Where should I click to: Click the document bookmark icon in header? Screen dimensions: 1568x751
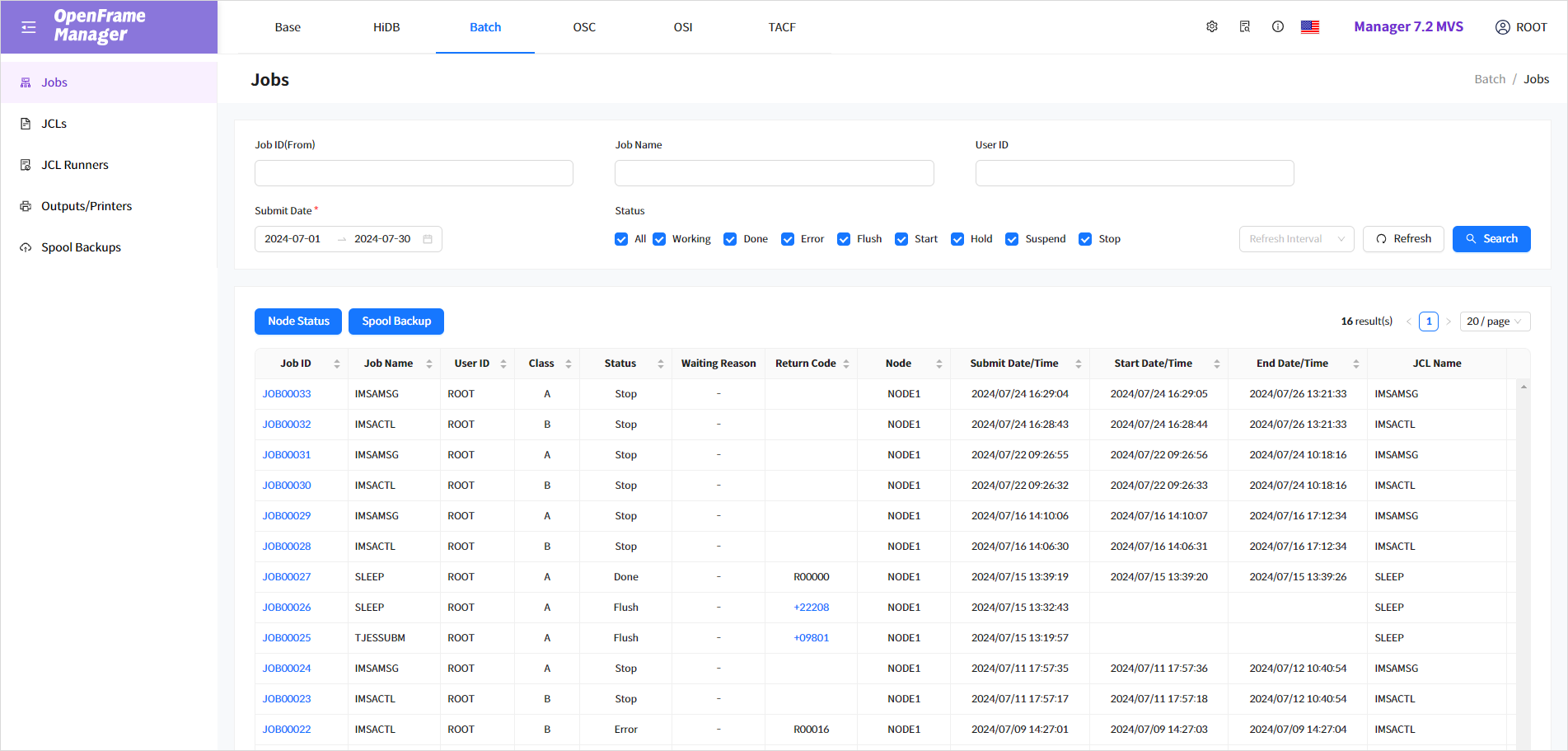point(1245,26)
